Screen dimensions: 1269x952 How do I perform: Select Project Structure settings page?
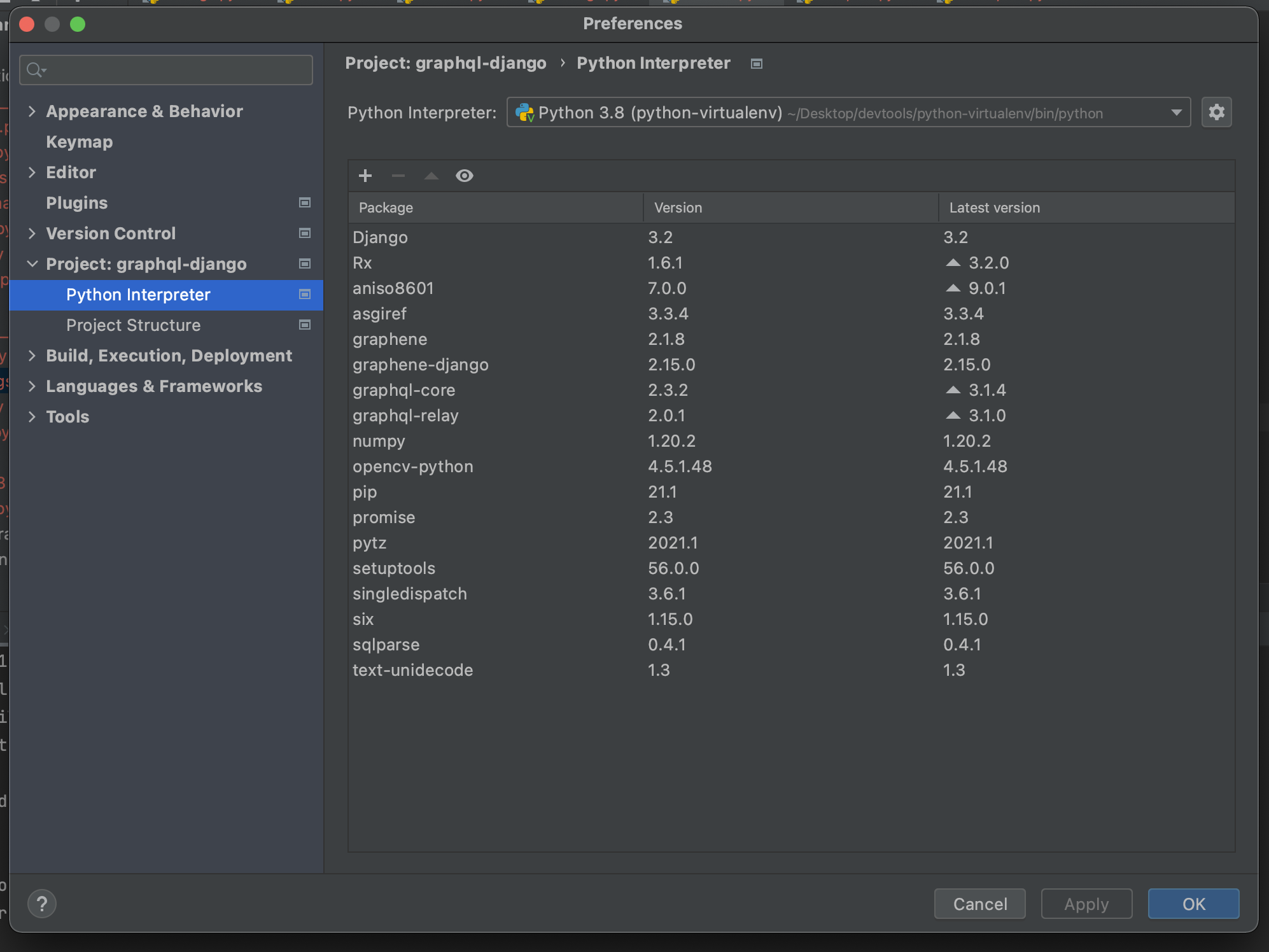point(133,325)
